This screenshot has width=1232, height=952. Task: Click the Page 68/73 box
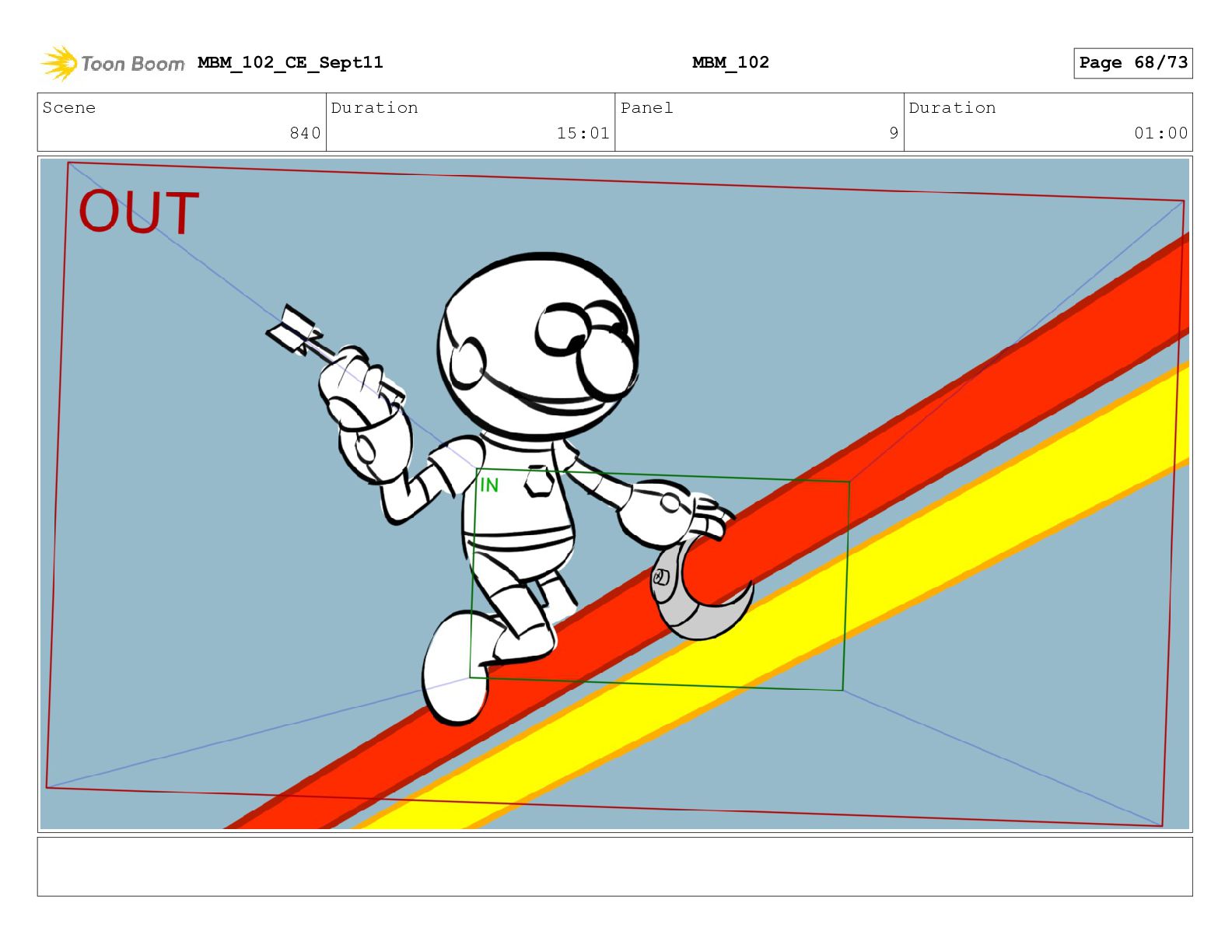tap(1133, 63)
